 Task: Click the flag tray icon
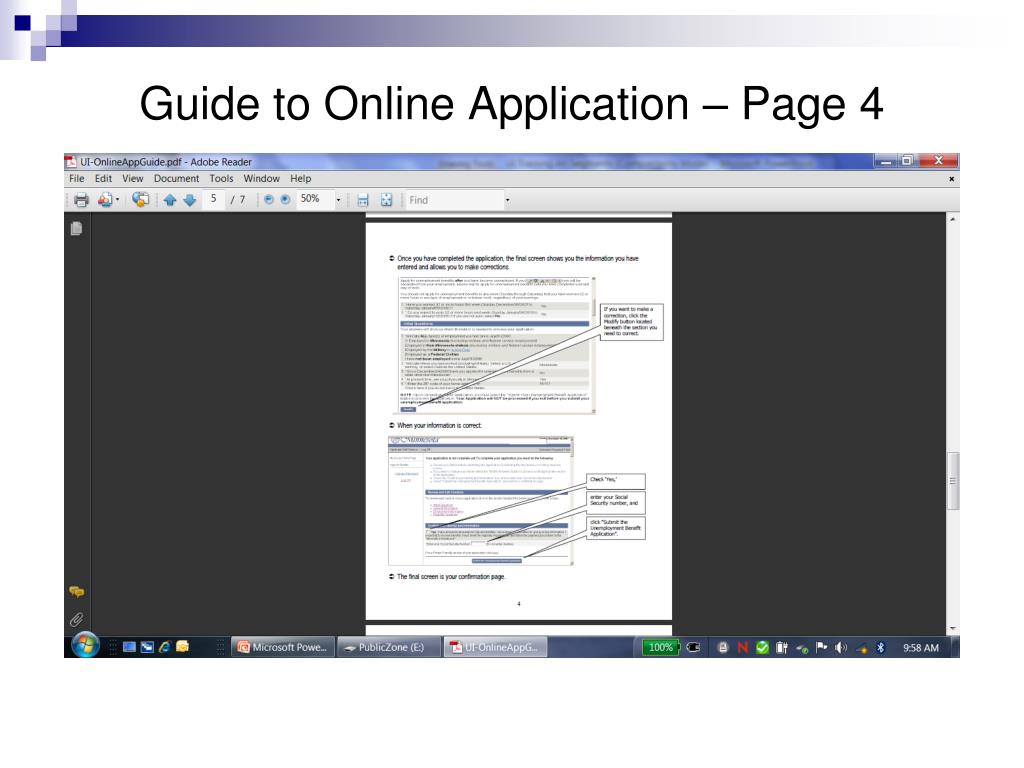822,647
